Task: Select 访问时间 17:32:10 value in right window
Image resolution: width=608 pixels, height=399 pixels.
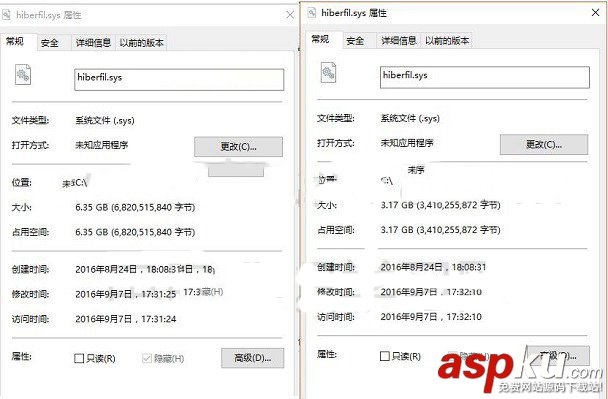Action: click(431, 316)
